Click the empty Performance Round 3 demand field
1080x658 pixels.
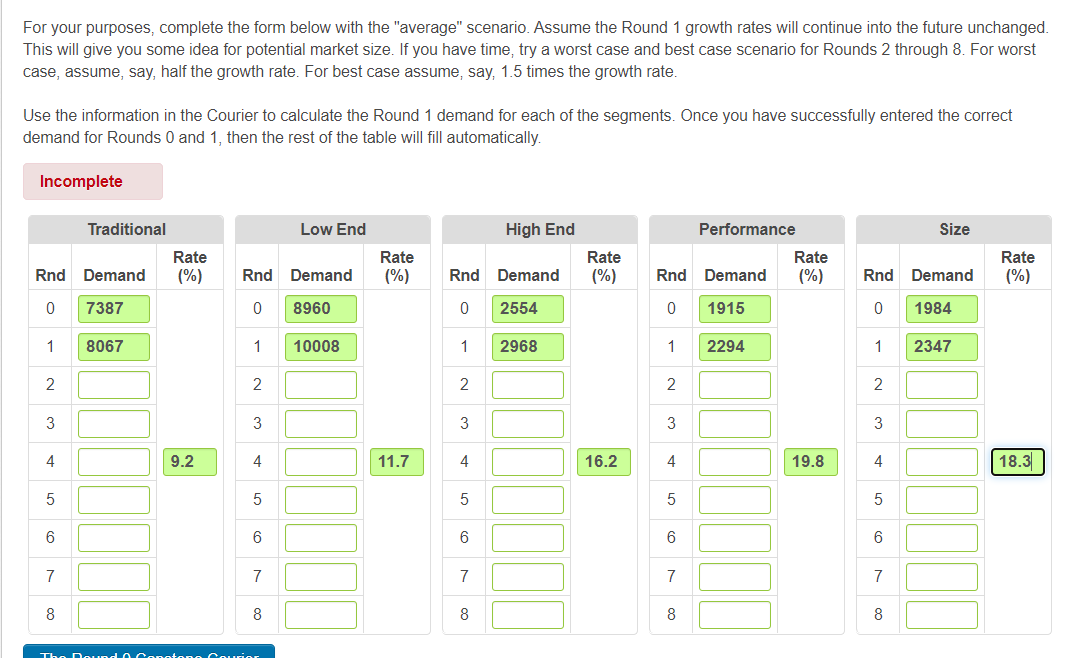(x=735, y=423)
